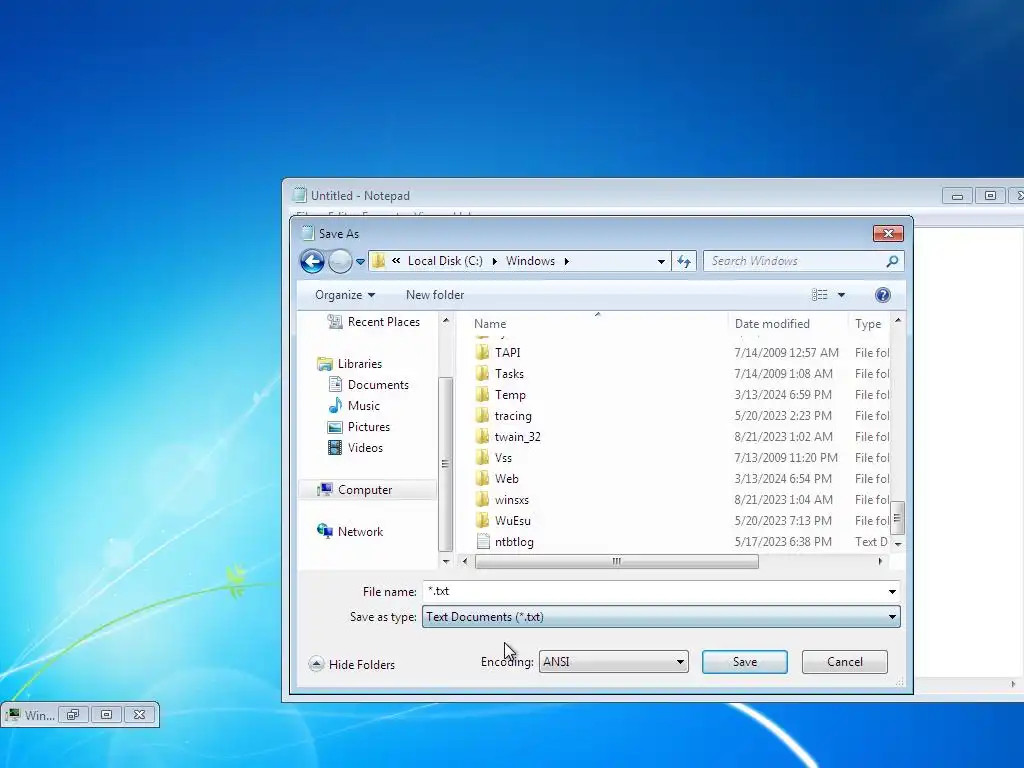This screenshot has height=768, width=1024.
Task: Click the Vss folder icon
Action: (x=482, y=457)
